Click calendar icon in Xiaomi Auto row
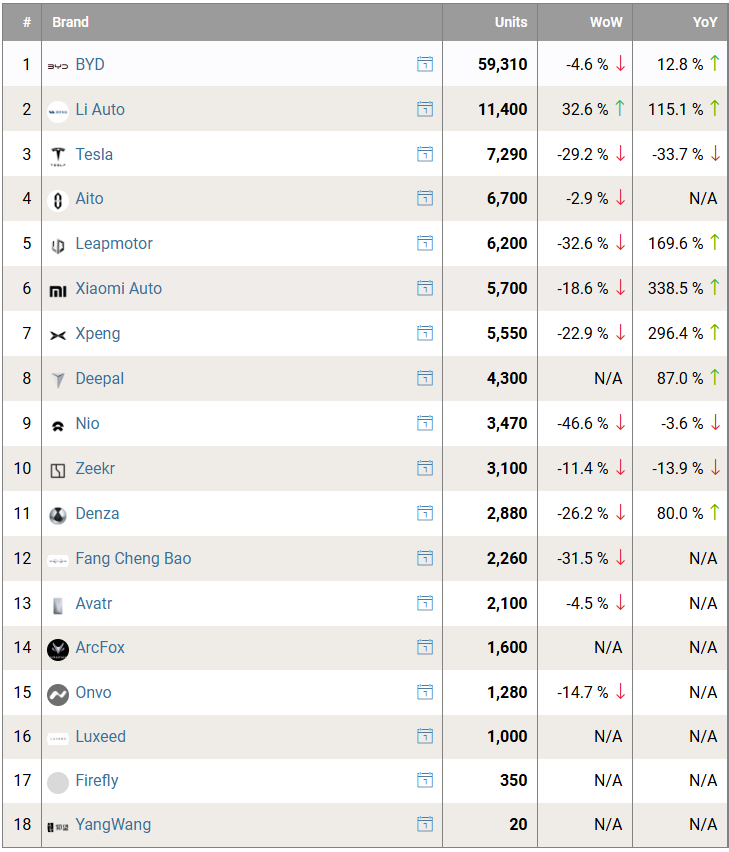Viewport: 729px width, 852px height. tap(425, 289)
